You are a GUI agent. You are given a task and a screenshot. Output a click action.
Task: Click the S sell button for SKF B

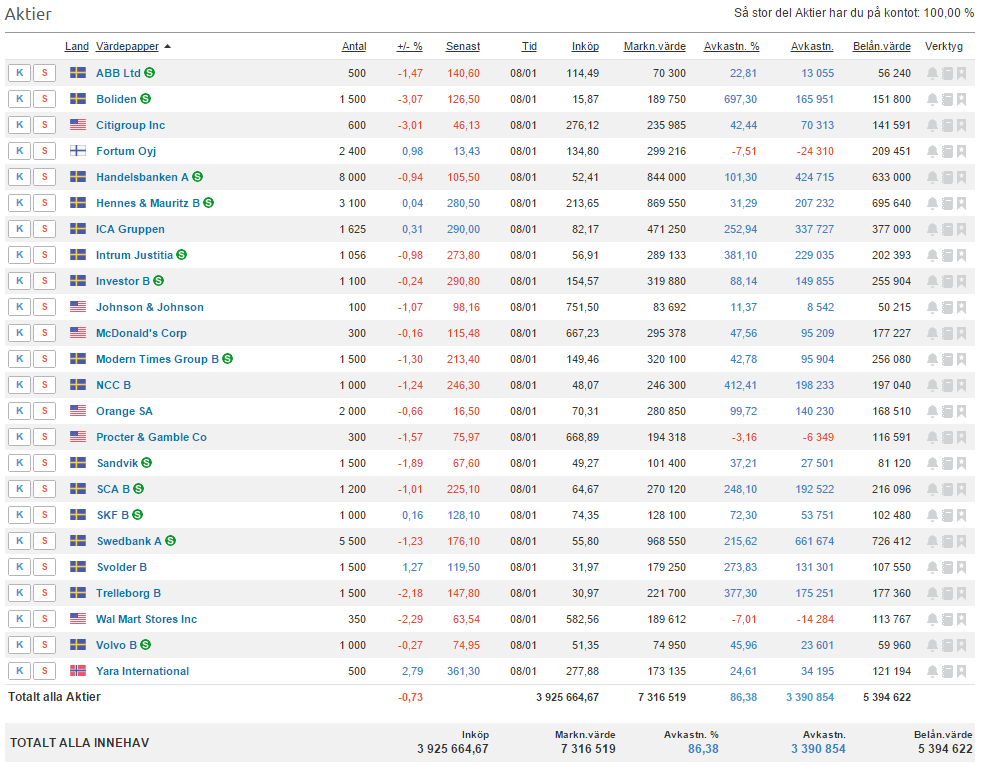[x=45, y=515]
